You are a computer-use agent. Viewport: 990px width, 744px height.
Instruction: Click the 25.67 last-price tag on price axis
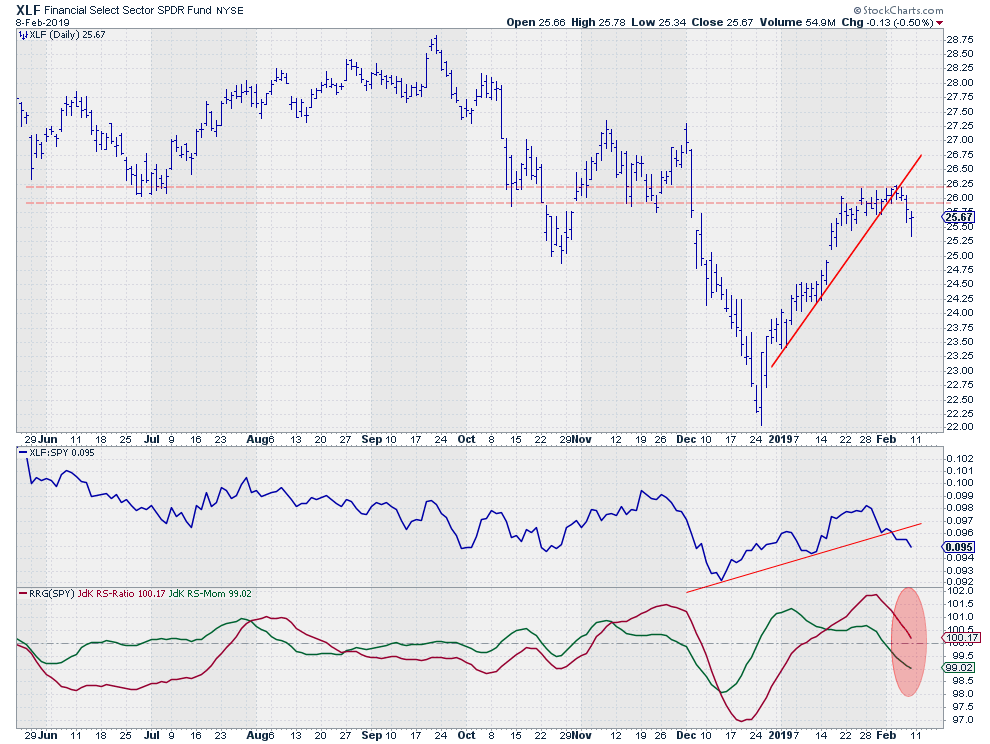[x=958, y=217]
